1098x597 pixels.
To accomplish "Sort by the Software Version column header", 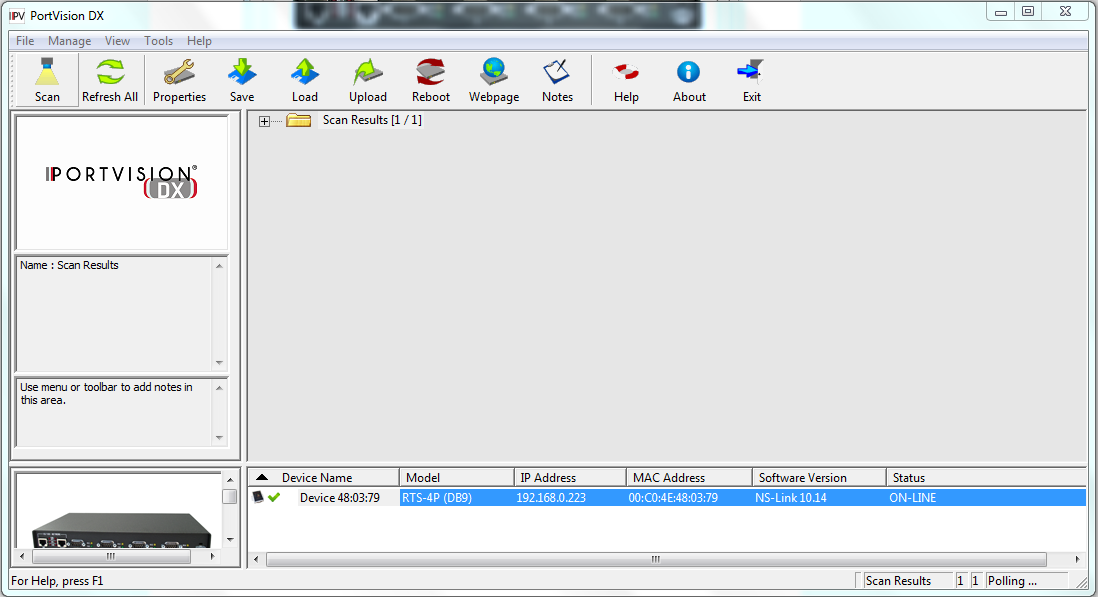I will 819,477.
